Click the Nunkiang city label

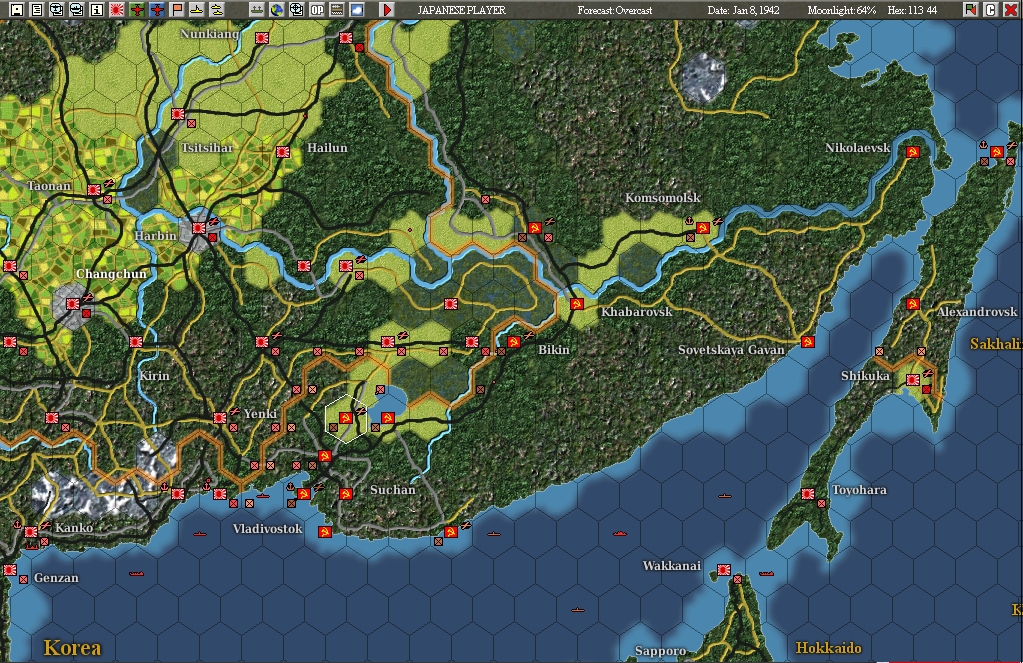[209, 34]
